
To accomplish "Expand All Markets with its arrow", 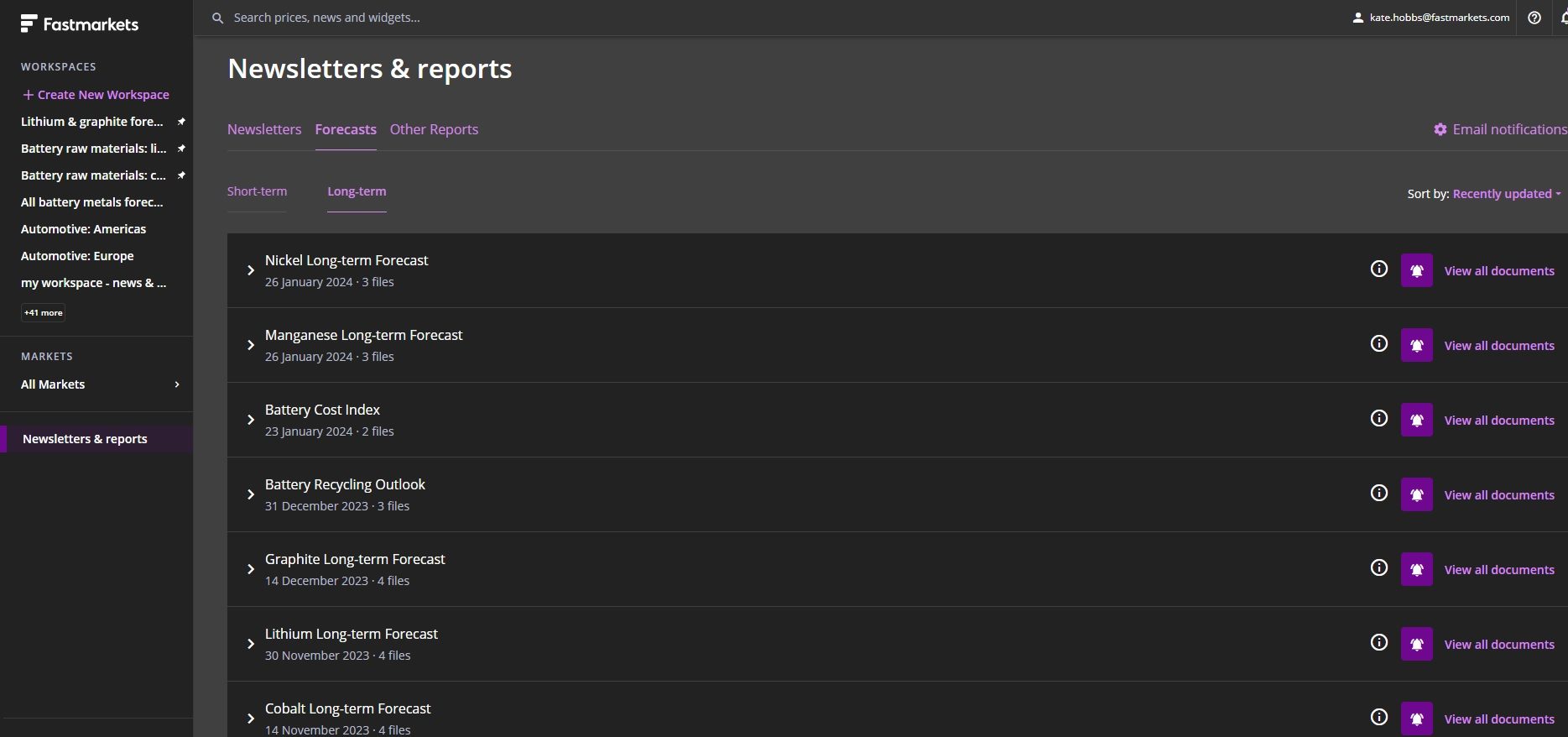I will pos(177,384).
